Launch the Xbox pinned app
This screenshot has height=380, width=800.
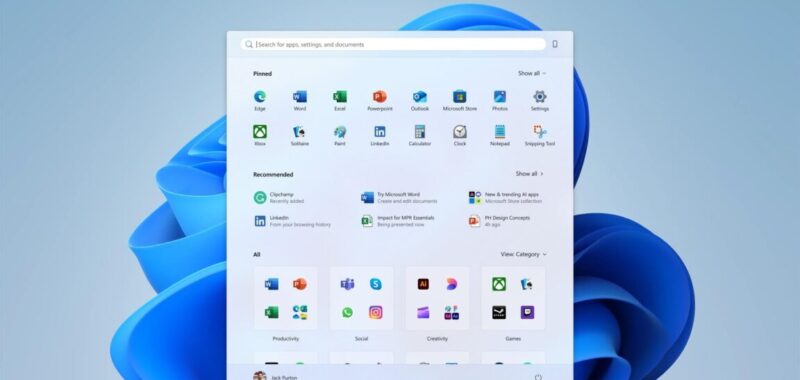coord(260,135)
